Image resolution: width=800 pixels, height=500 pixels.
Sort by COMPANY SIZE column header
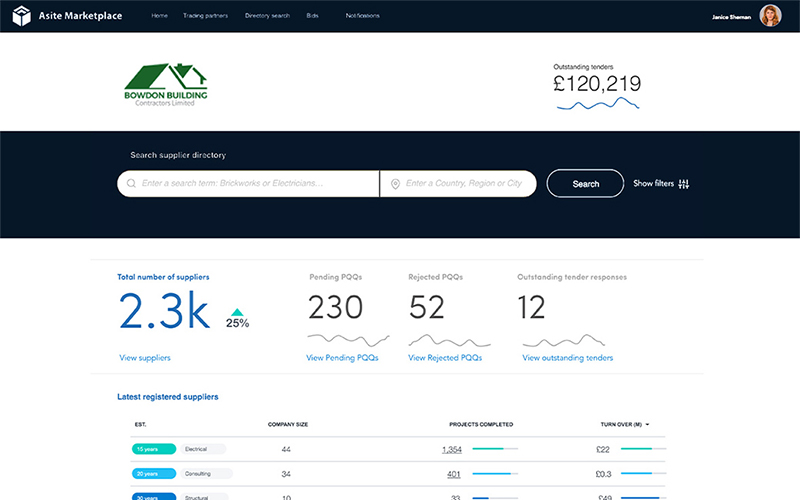(x=288, y=424)
